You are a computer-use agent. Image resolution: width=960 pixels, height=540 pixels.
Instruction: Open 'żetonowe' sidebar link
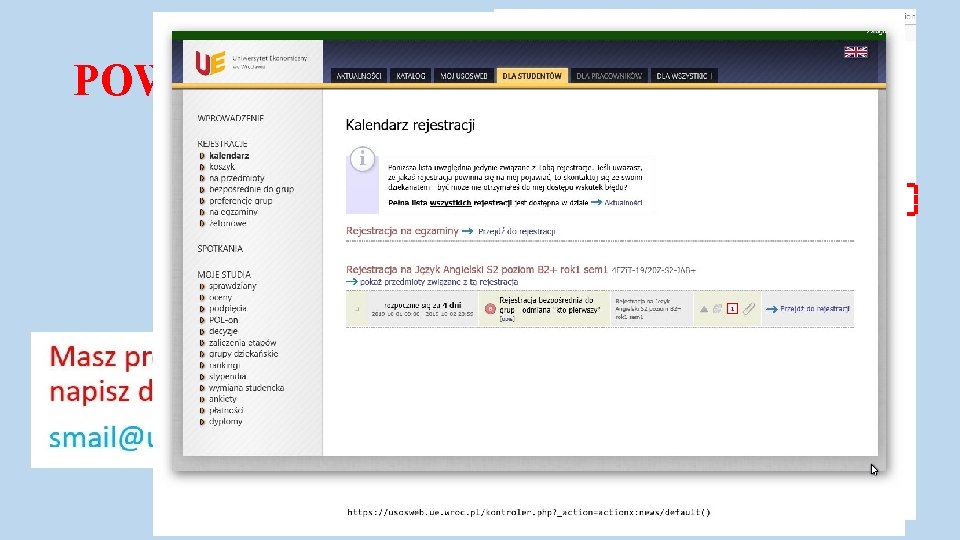pos(228,223)
